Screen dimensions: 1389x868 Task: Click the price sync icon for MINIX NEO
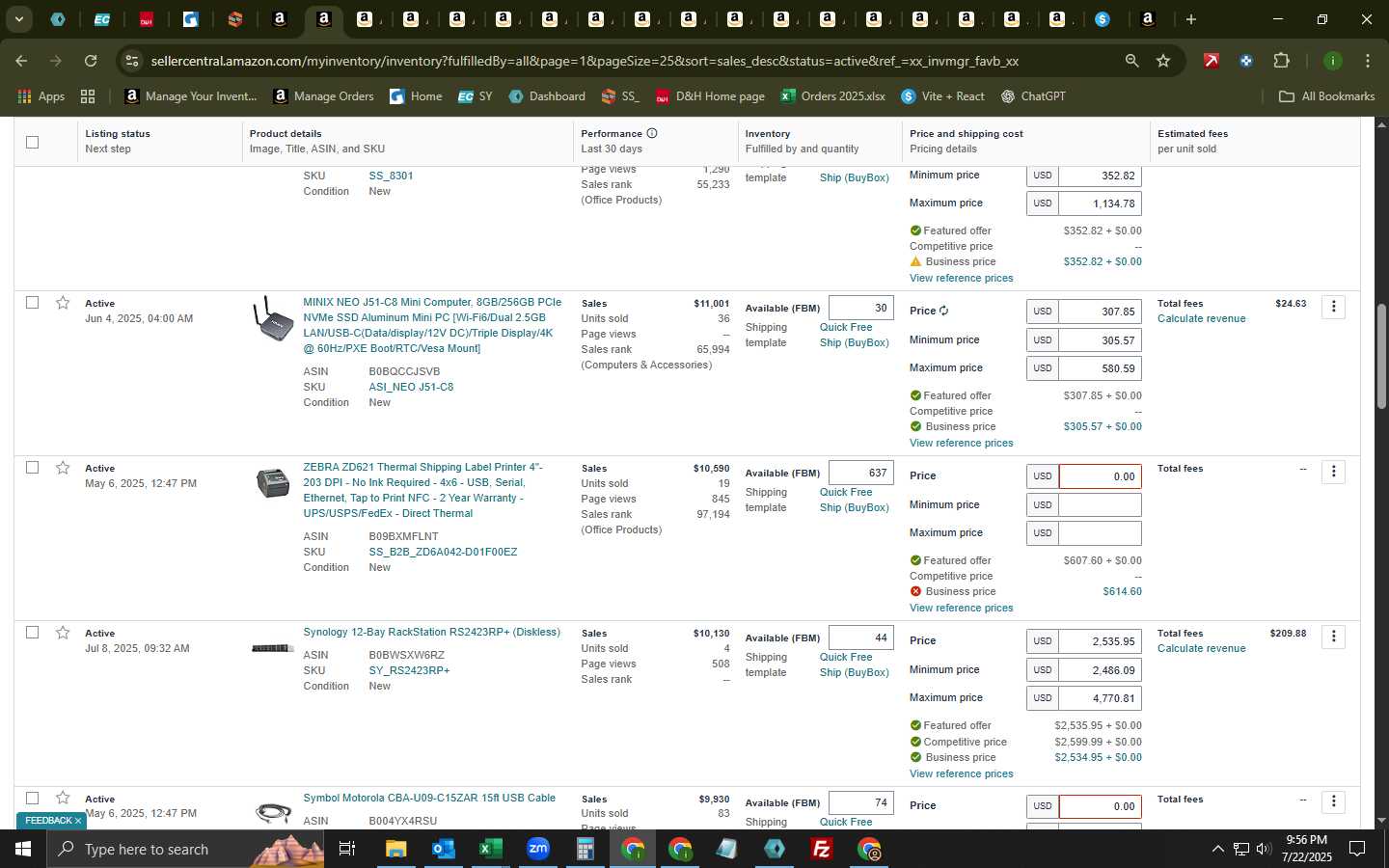click(943, 311)
